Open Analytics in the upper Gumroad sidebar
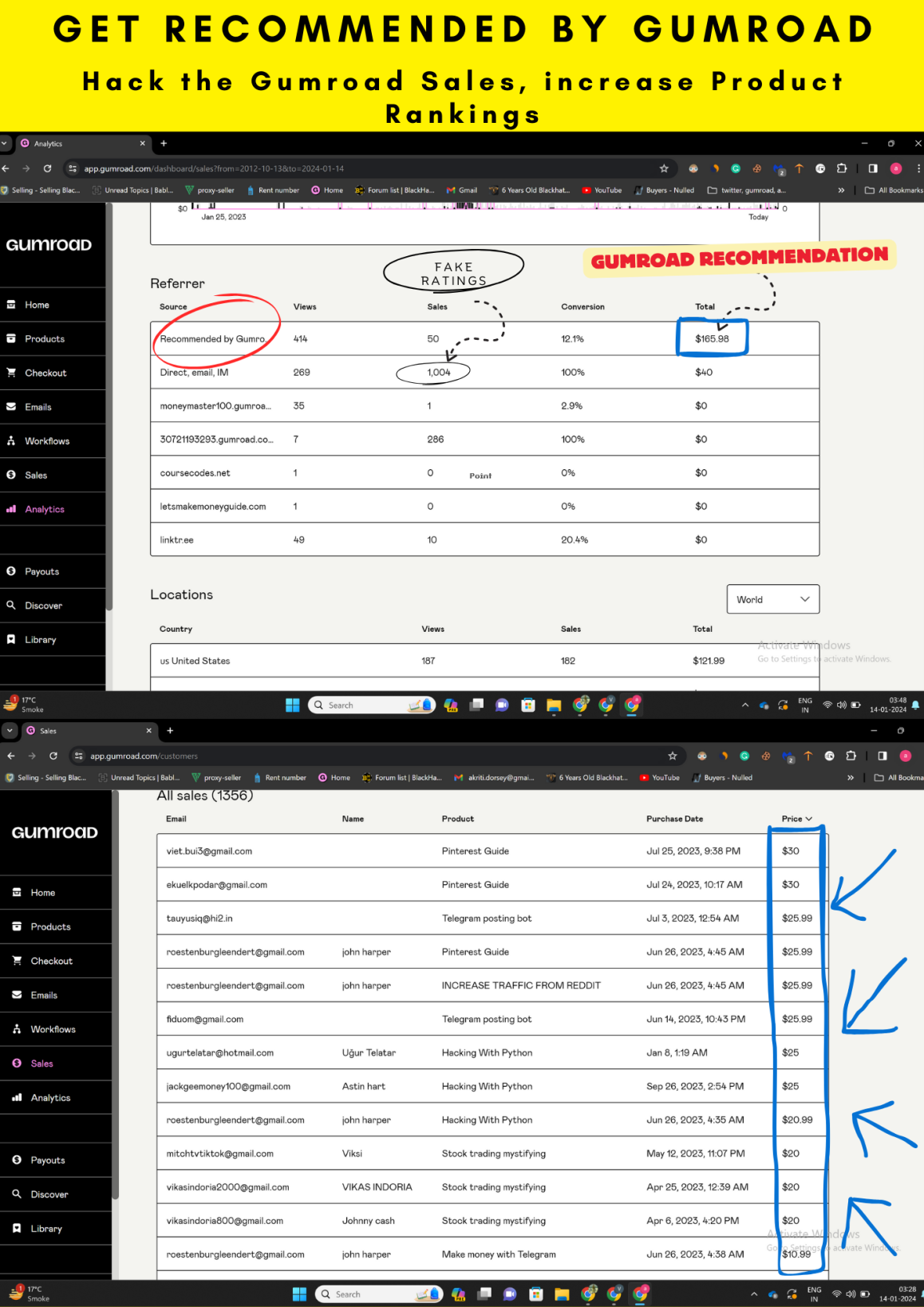The image size is (924, 1307). coord(44,509)
